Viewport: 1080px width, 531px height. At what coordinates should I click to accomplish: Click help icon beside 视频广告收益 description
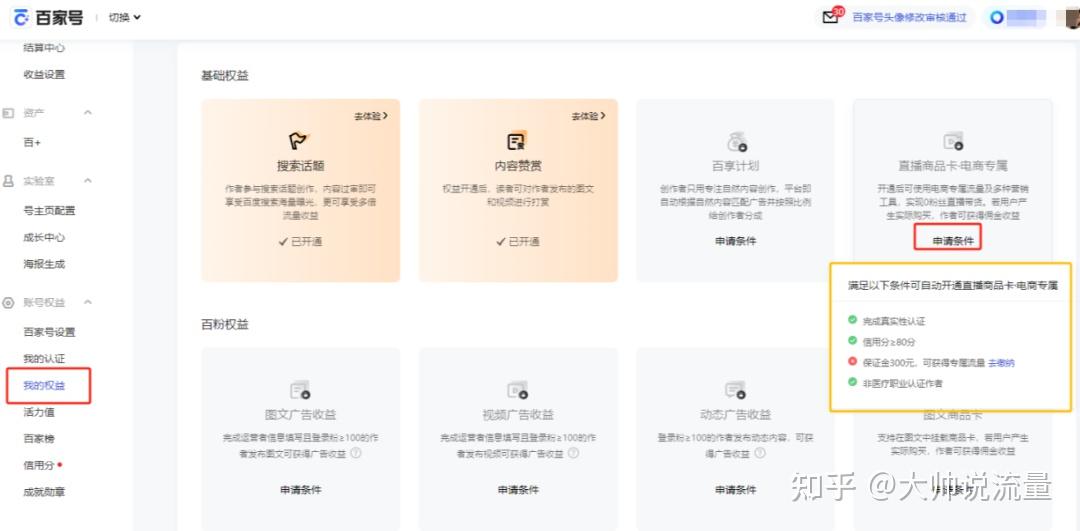click(573, 453)
